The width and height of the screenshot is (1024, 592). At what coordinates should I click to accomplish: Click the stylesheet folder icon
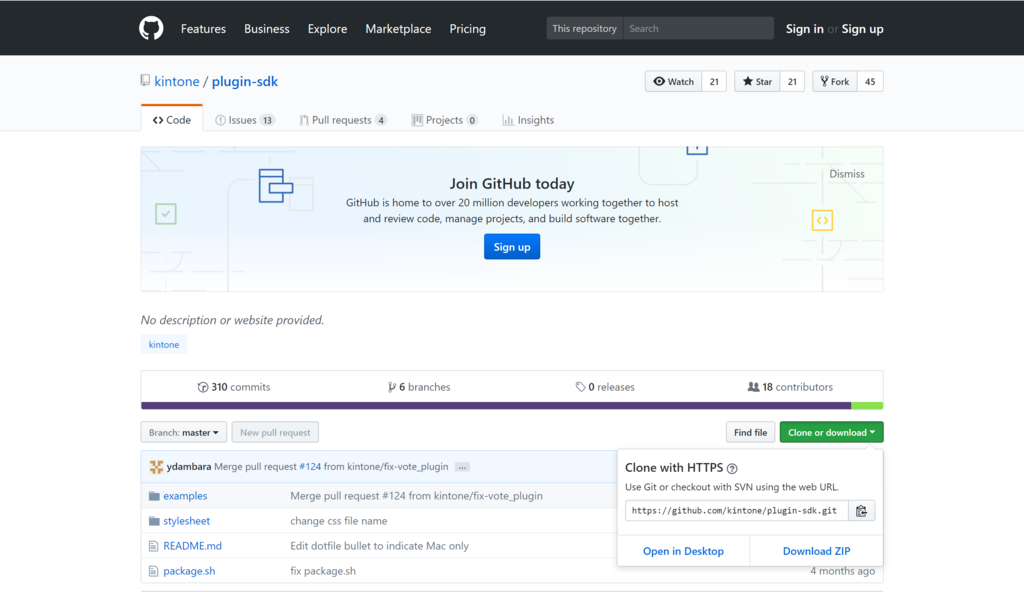[154, 521]
